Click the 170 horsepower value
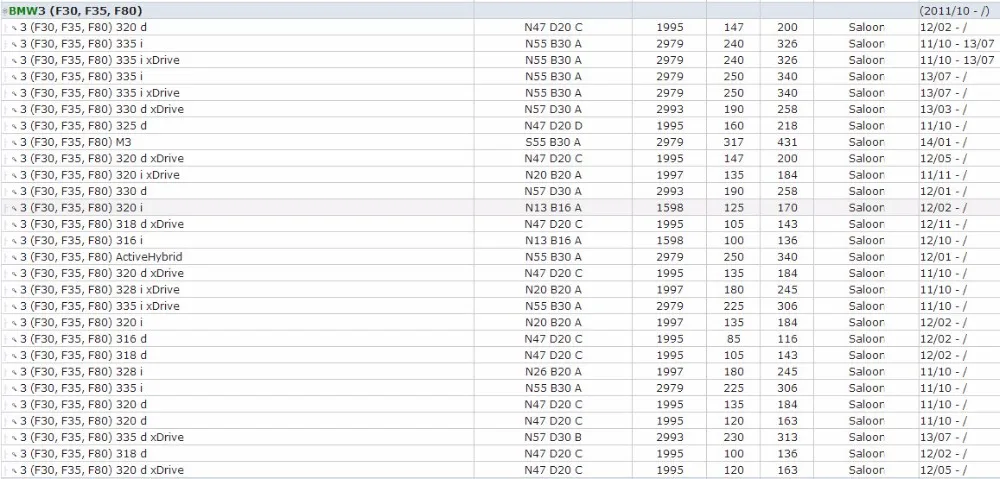Image resolution: width=1000 pixels, height=479 pixels. pyautogui.click(x=787, y=208)
